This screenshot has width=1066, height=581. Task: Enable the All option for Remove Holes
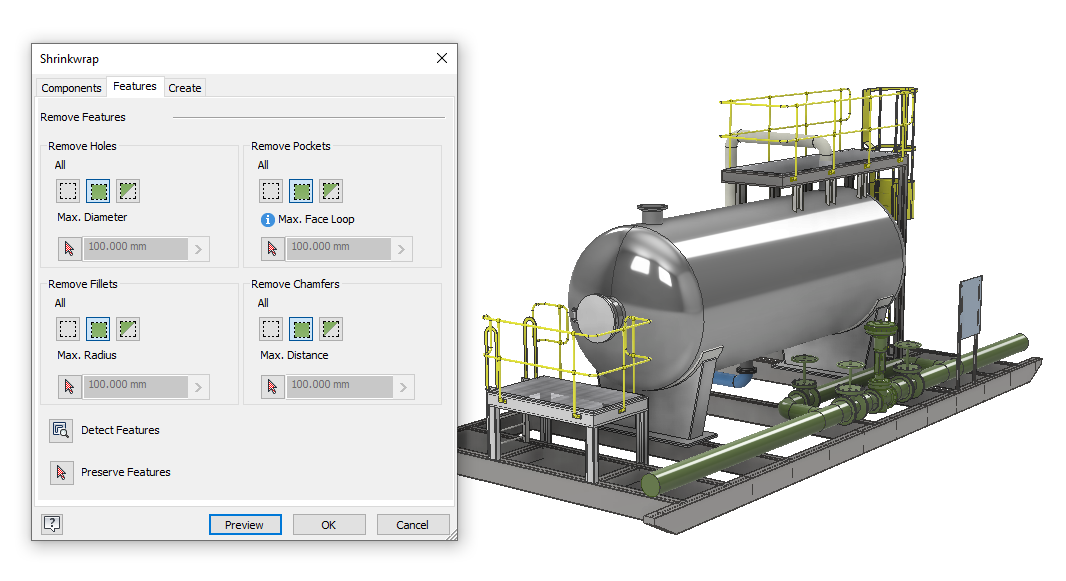pyautogui.click(x=100, y=190)
